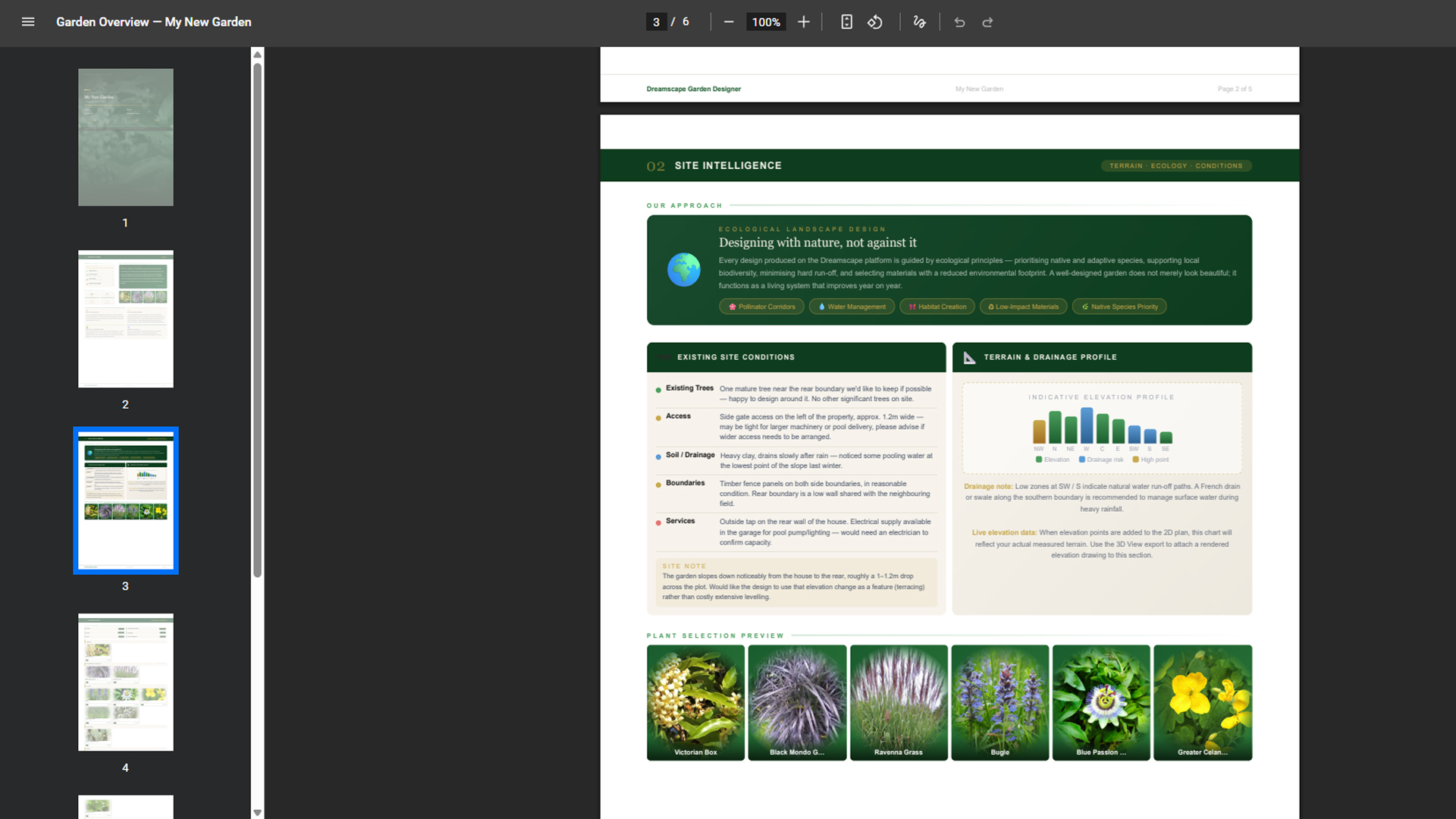Activate the draw annotation tool

click(x=920, y=22)
